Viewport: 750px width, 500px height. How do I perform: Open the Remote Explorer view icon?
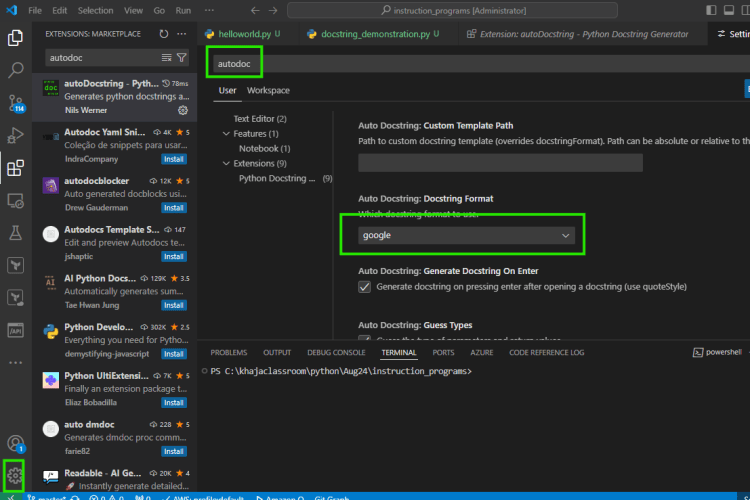point(15,200)
